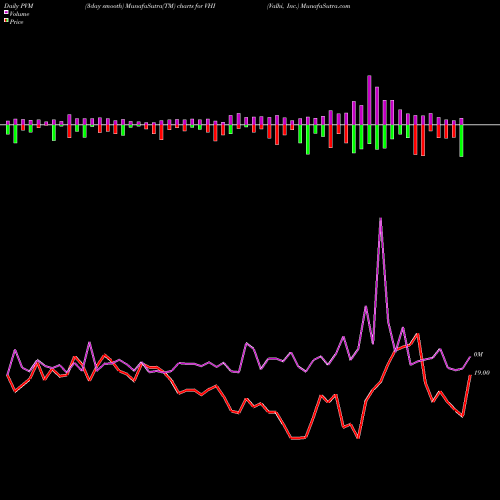Click the '0M' volume end label
Image resolution: width=500 pixels, height=500 pixels.
[x=478, y=355]
